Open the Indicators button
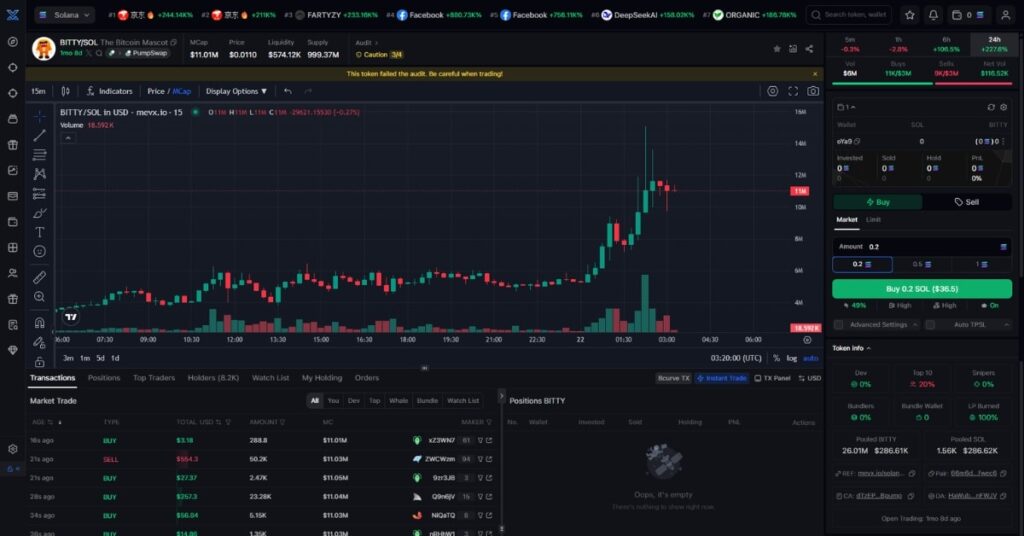This screenshot has height=536, width=1024. [110, 91]
